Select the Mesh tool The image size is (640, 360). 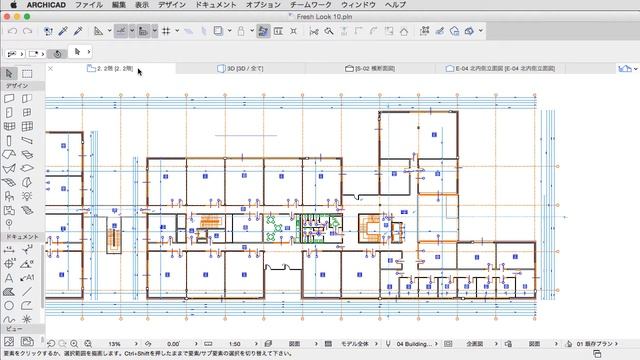point(9,182)
